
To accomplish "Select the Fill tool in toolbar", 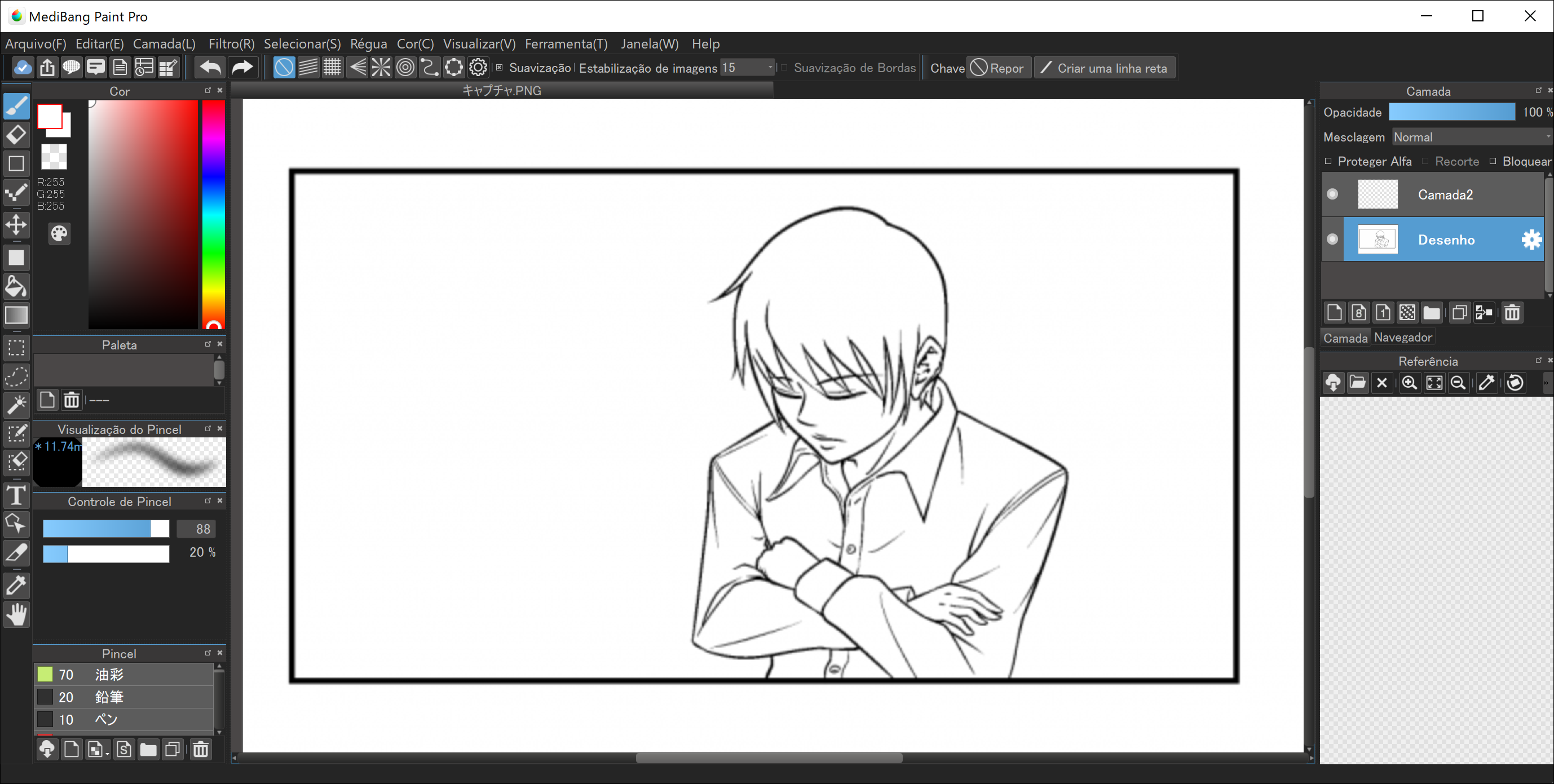I will pos(15,287).
